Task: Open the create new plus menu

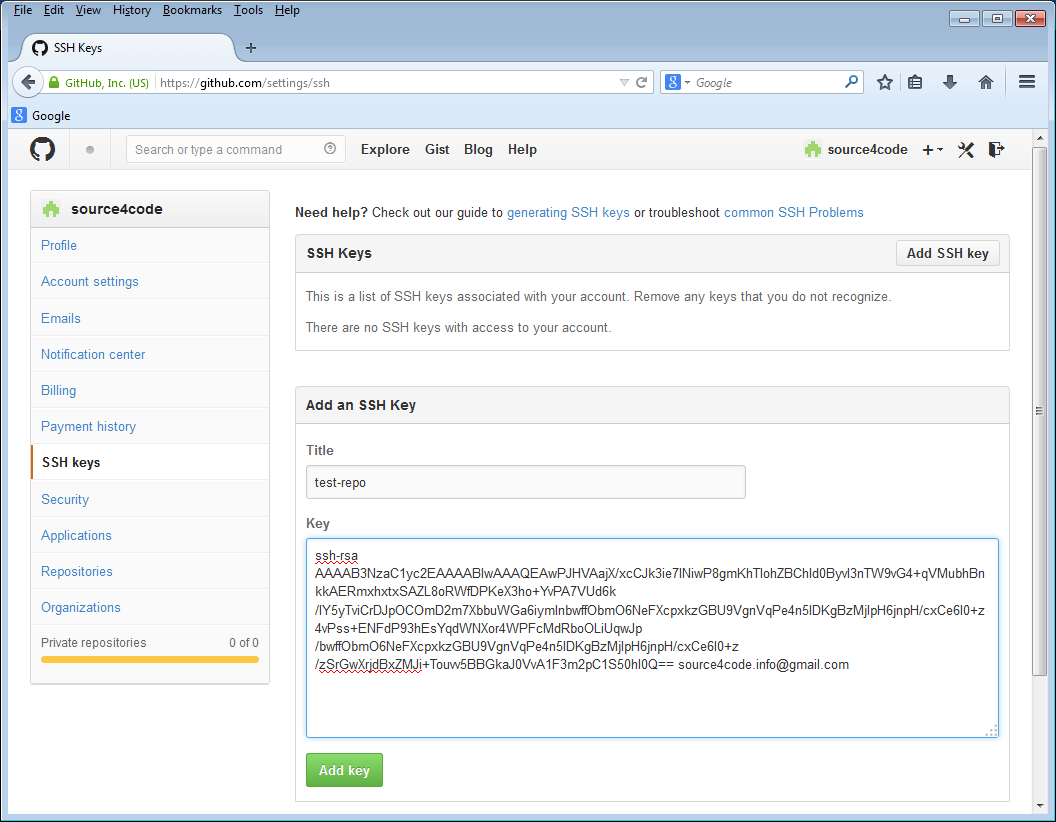Action: pyautogui.click(x=932, y=149)
